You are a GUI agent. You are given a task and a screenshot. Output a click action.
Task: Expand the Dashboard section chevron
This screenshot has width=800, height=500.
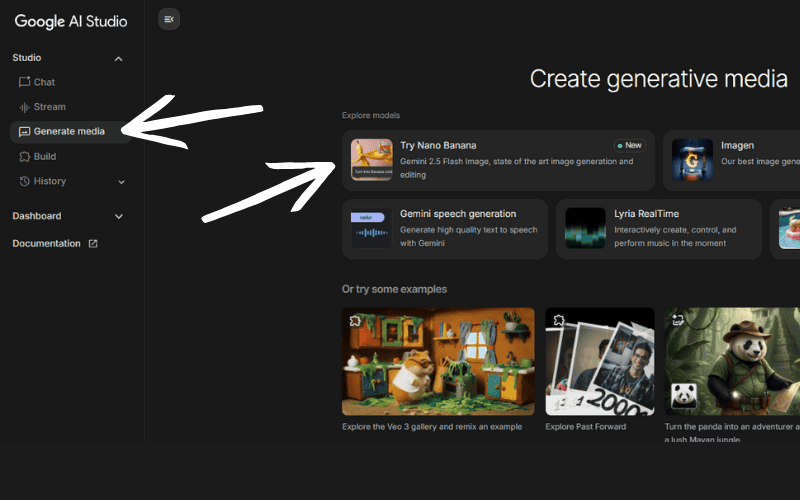pyautogui.click(x=119, y=216)
